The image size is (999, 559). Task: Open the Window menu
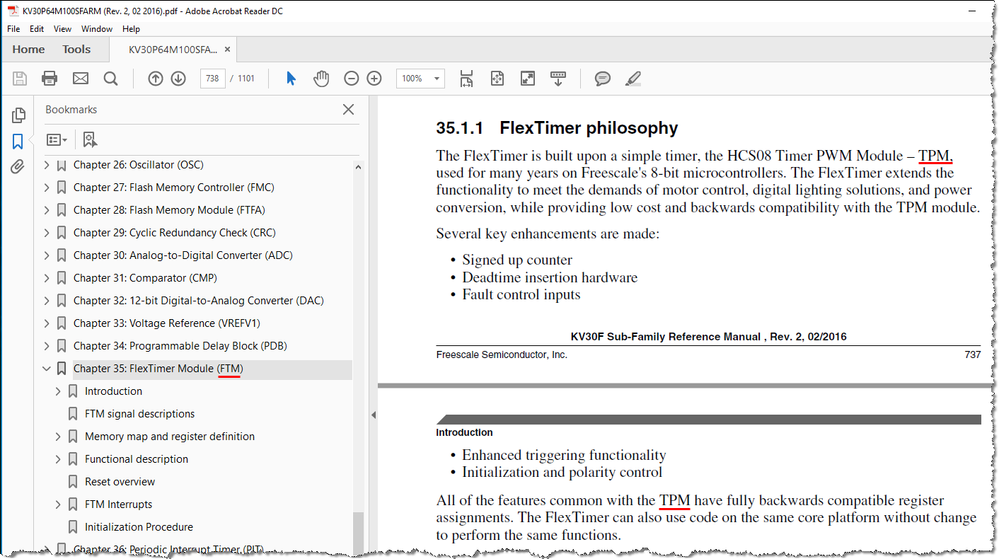[97, 29]
